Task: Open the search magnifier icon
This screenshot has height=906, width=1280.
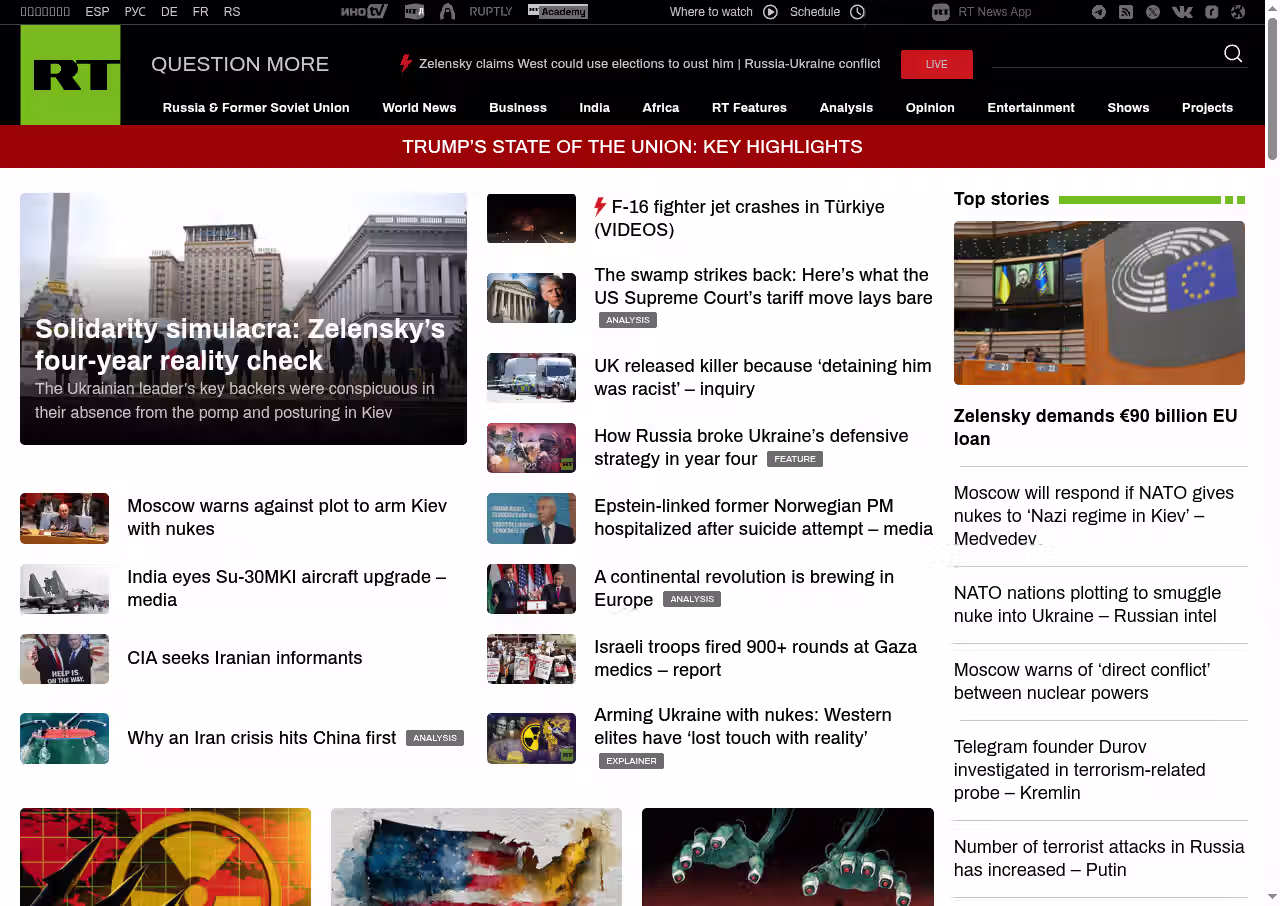Action: (1233, 54)
